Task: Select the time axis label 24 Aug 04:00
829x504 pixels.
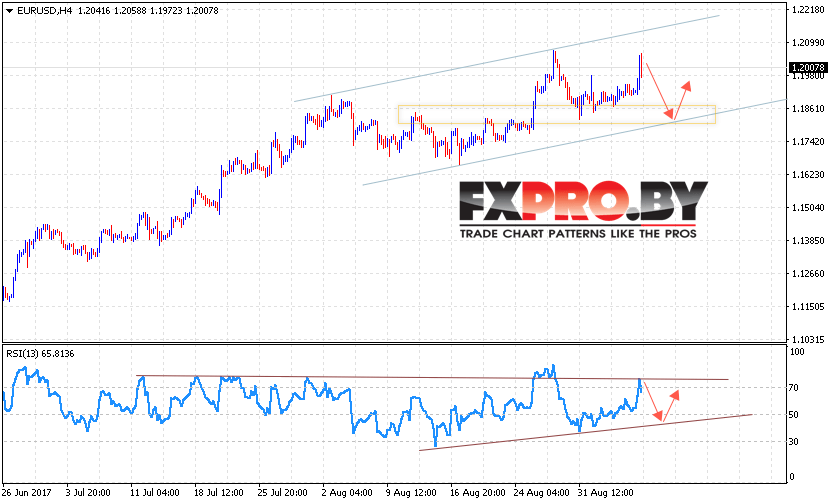Action: [x=541, y=493]
